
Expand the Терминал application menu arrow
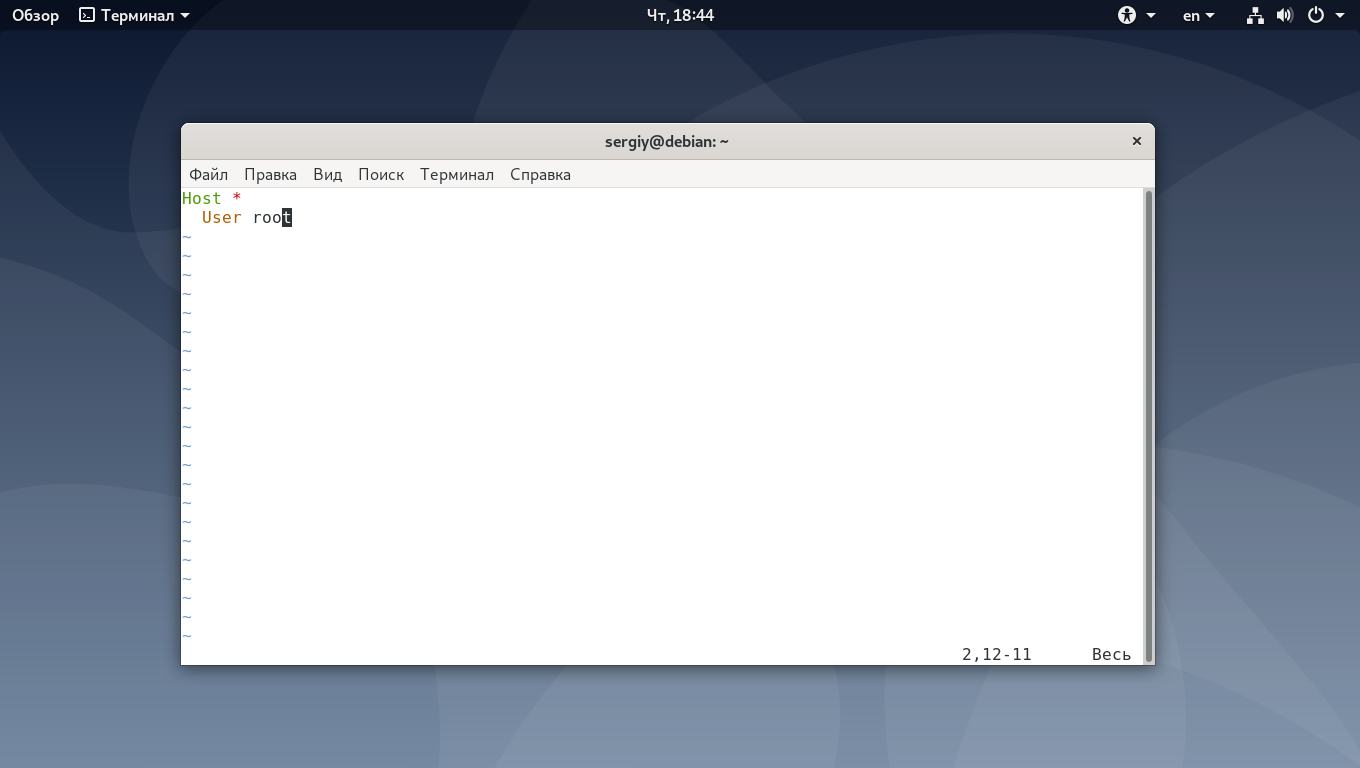coord(185,15)
